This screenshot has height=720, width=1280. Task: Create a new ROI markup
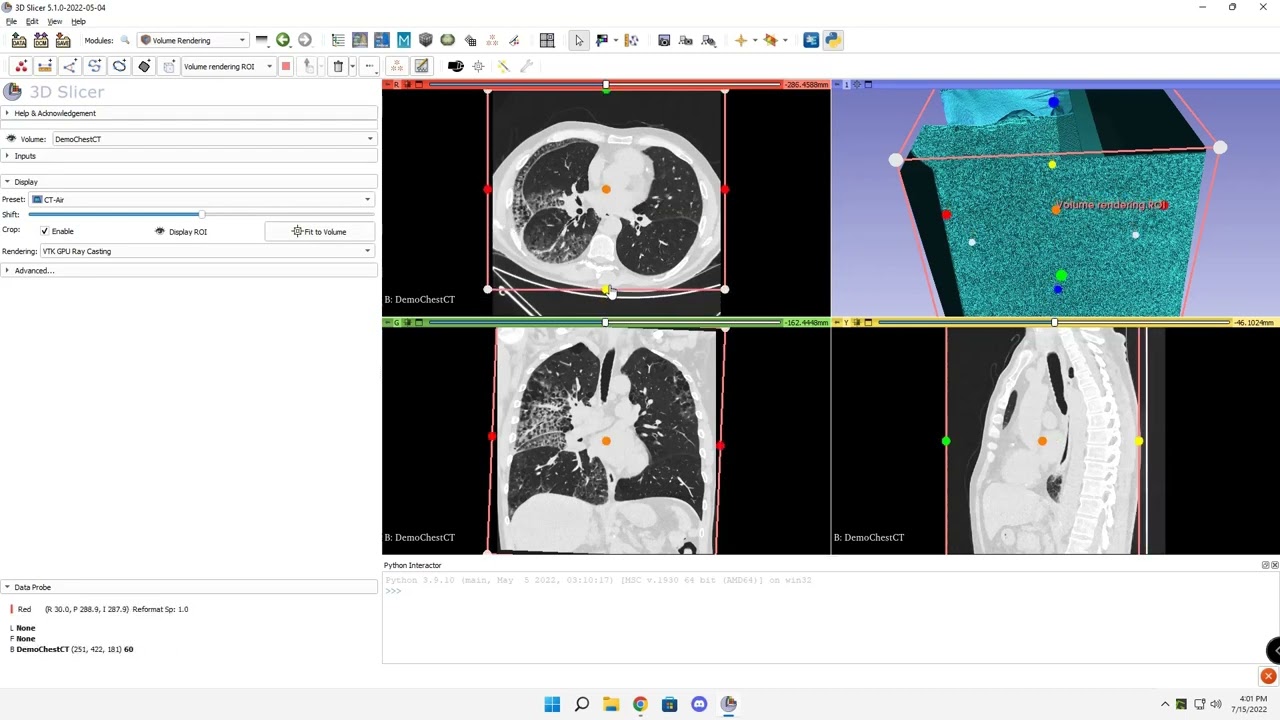[168, 66]
